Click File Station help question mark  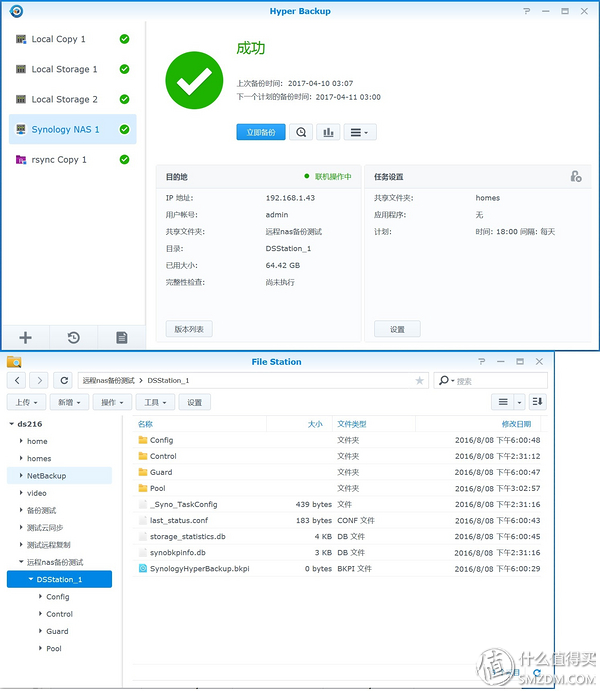pyautogui.click(x=481, y=361)
